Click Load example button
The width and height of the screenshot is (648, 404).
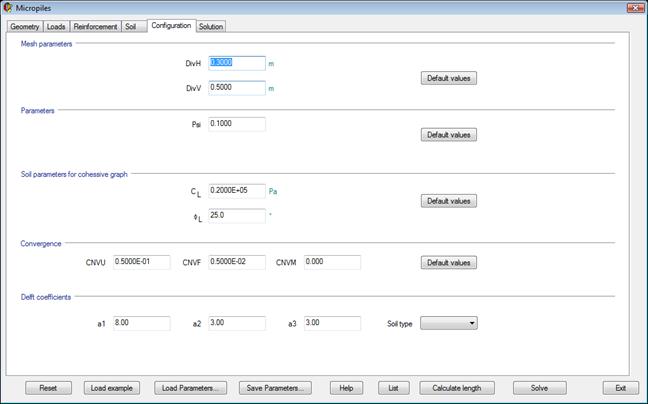point(112,388)
